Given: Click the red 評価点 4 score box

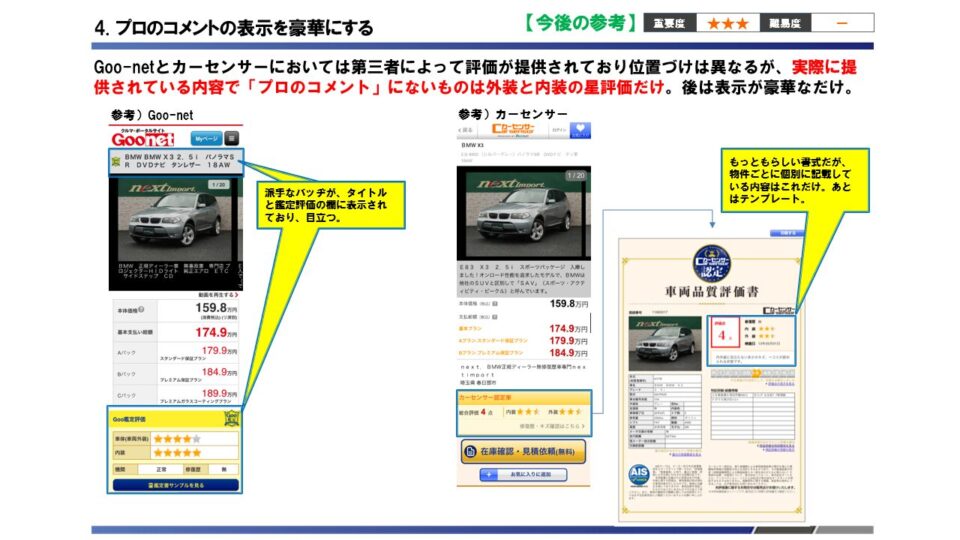Looking at the screenshot, I should (724, 333).
